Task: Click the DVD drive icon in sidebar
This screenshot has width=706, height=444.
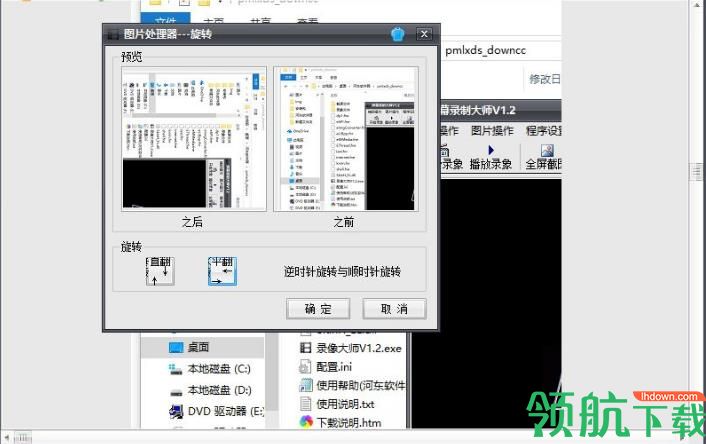Action: (x=176, y=411)
